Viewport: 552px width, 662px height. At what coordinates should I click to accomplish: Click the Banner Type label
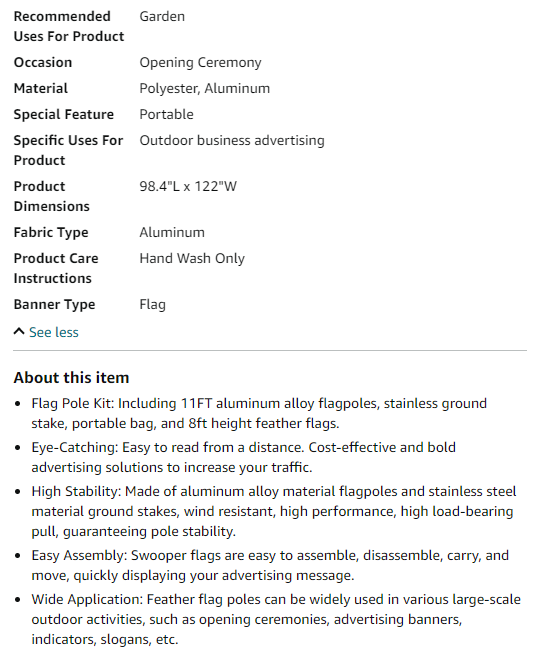pyautogui.click(x=54, y=305)
